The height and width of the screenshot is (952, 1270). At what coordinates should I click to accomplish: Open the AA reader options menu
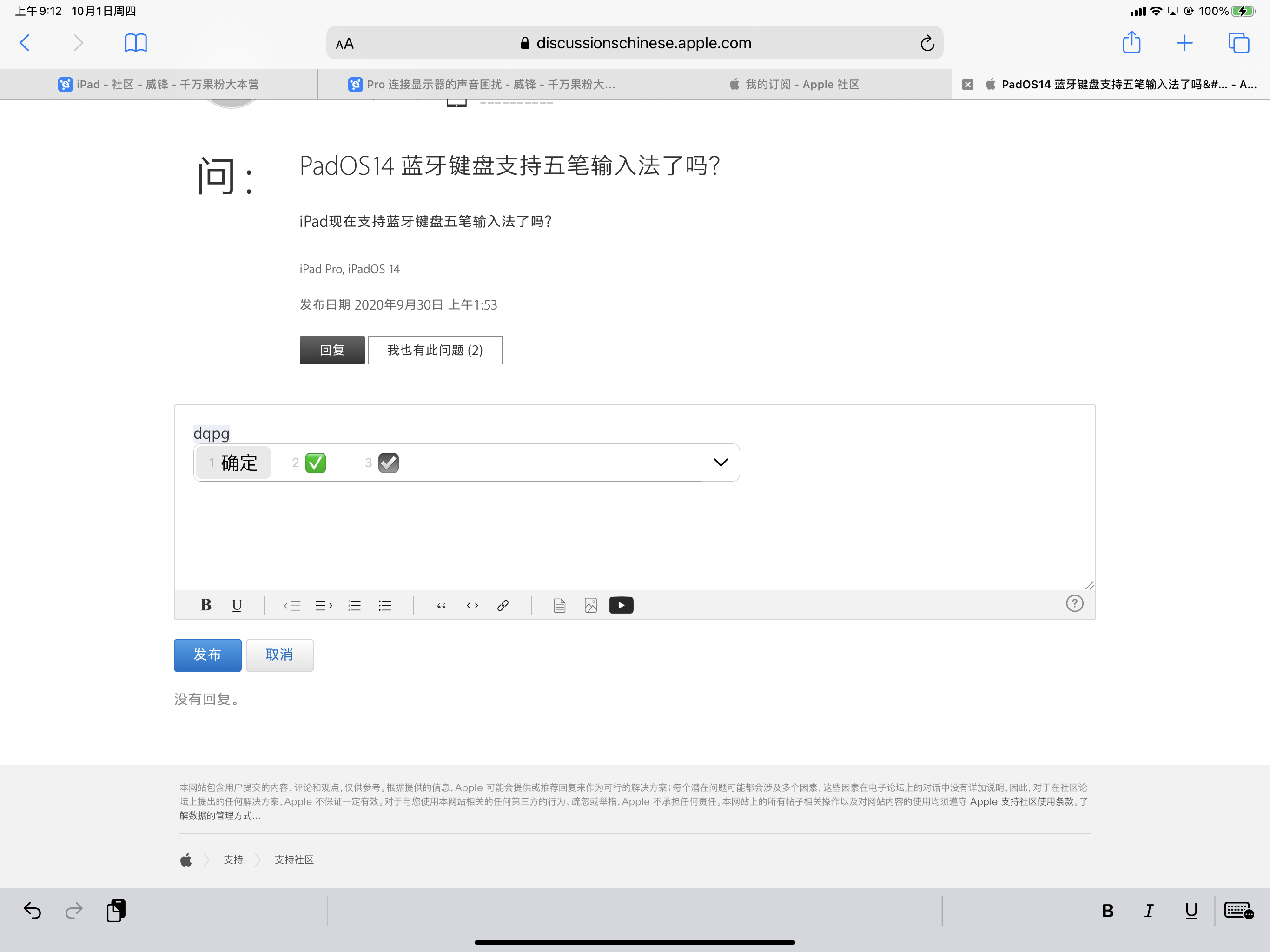344,44
